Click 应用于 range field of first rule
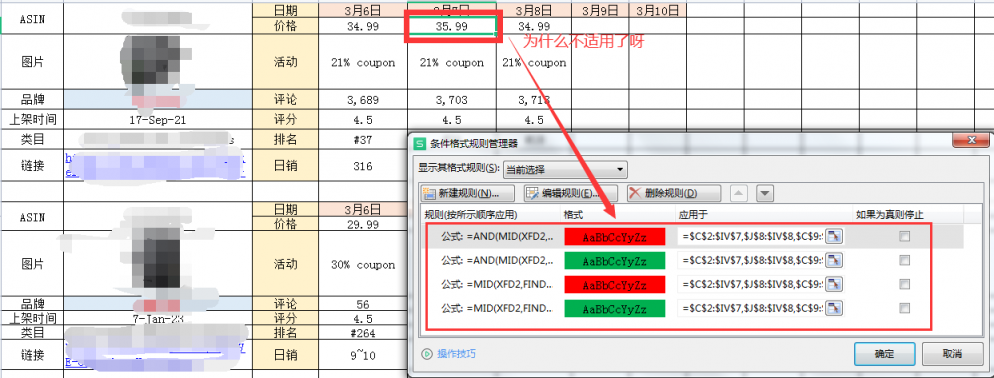 751,237
